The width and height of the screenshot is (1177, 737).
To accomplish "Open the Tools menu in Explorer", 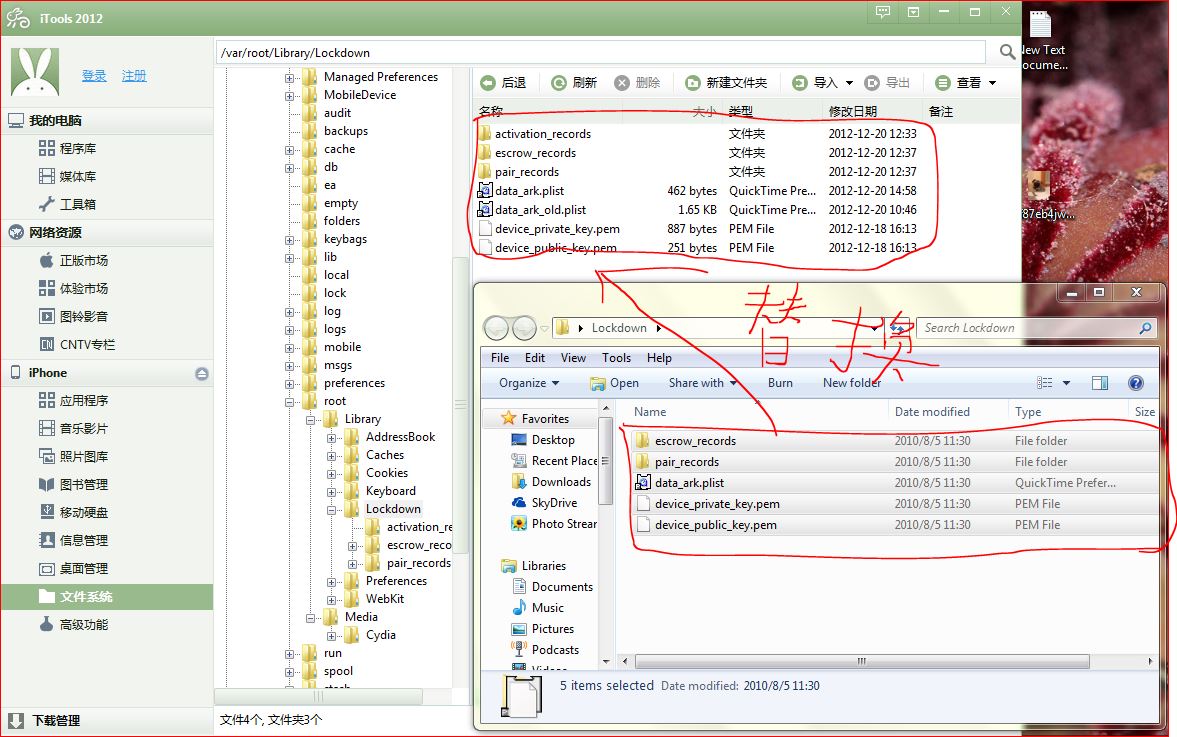I will pyautogui.click(x=616, y=358).
